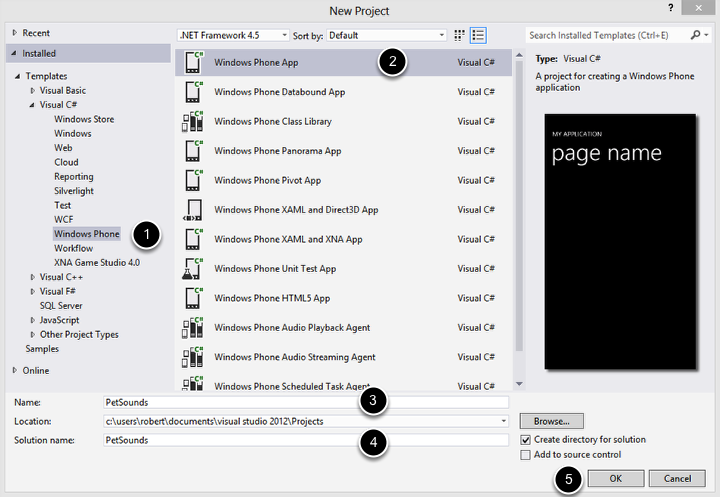The width and height of the screenshot is (720, 497).
Task: Click the Audio Streaming Agent icon
Action: click(192, 357)
